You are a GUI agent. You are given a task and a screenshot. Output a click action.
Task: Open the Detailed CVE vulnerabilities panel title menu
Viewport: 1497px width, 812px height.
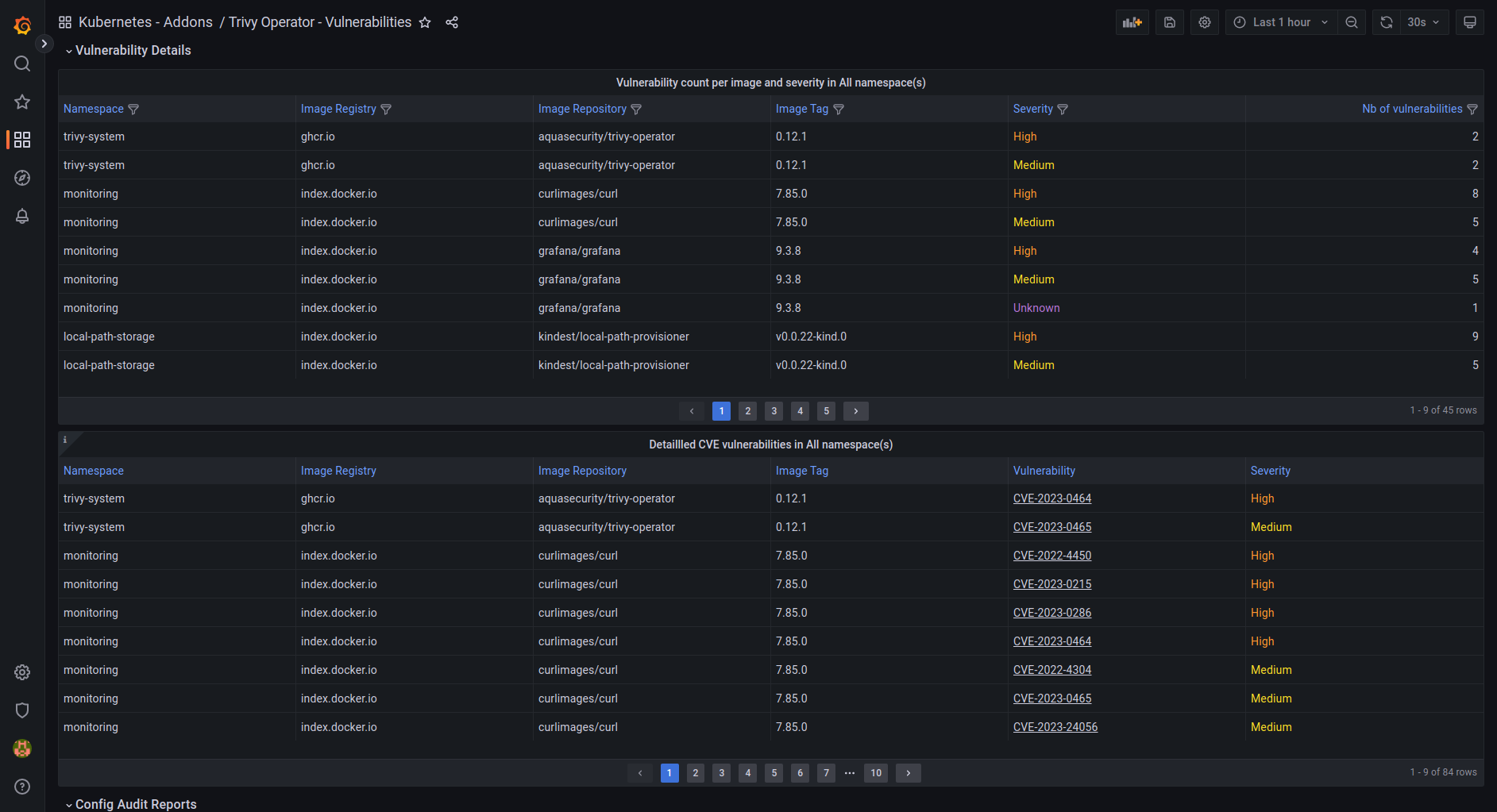770,444
